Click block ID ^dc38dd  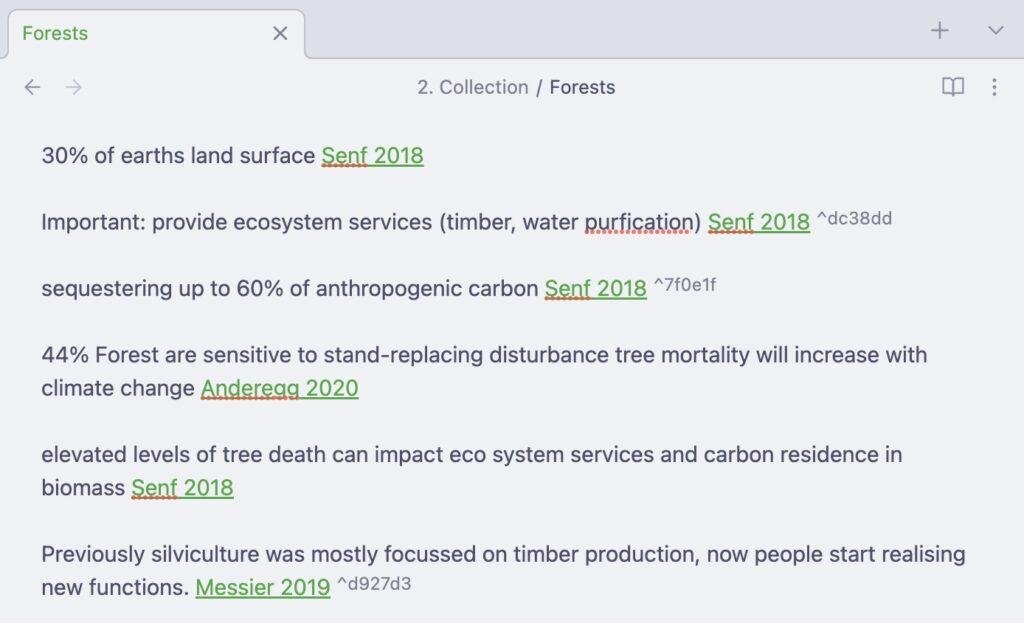coord(854,218)
